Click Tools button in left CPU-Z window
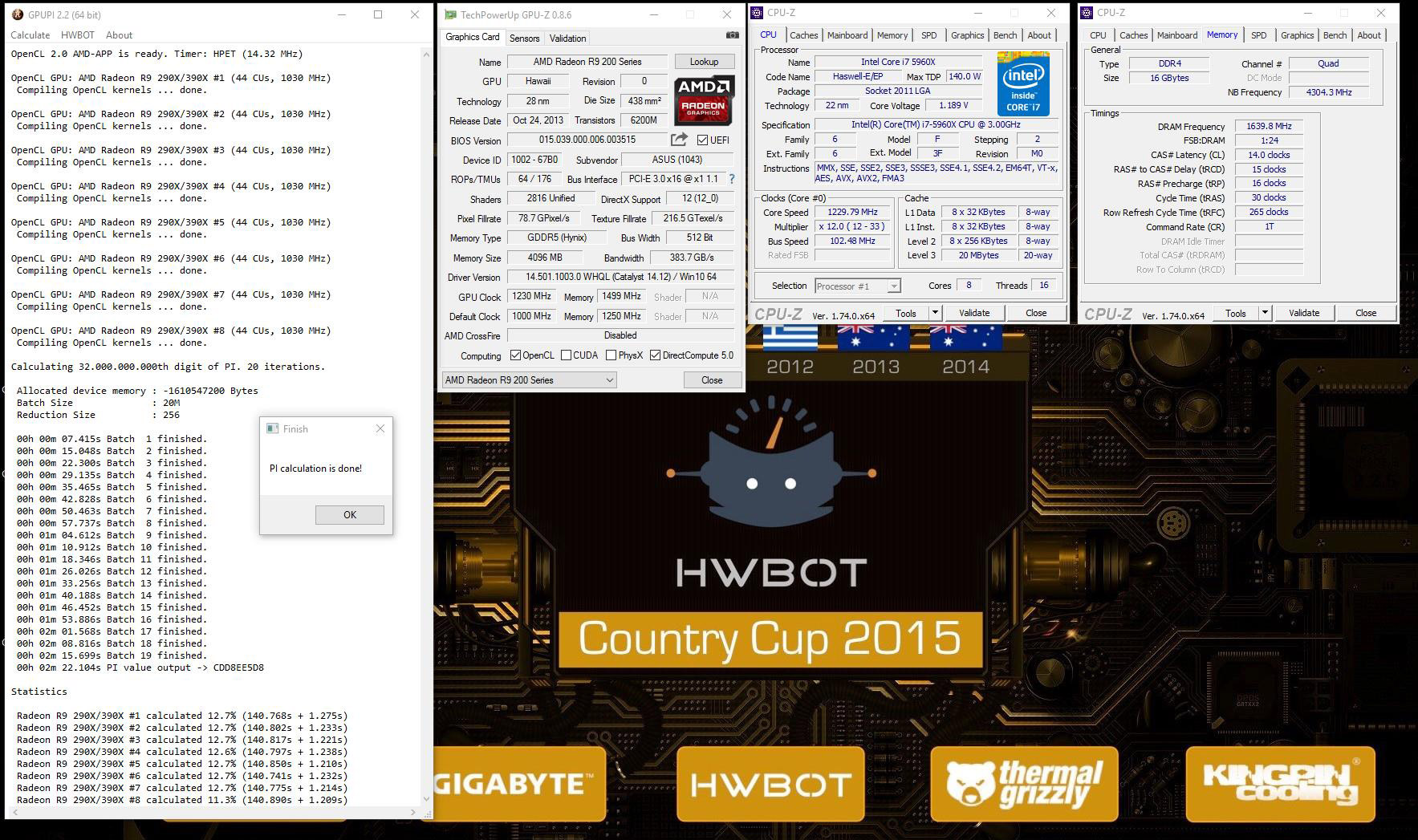 point(906,313)
